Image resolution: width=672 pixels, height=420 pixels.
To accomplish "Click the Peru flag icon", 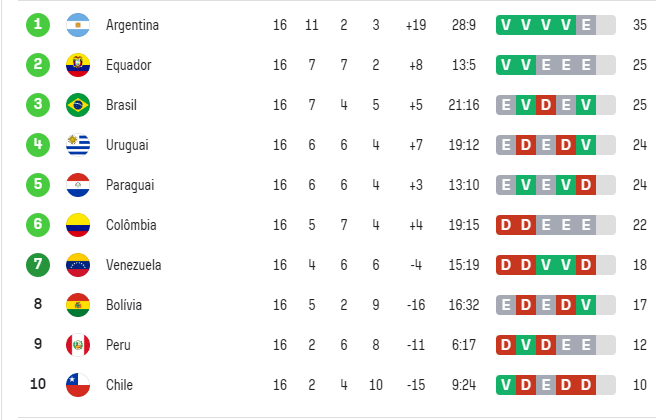I will [x=78, y=345].
